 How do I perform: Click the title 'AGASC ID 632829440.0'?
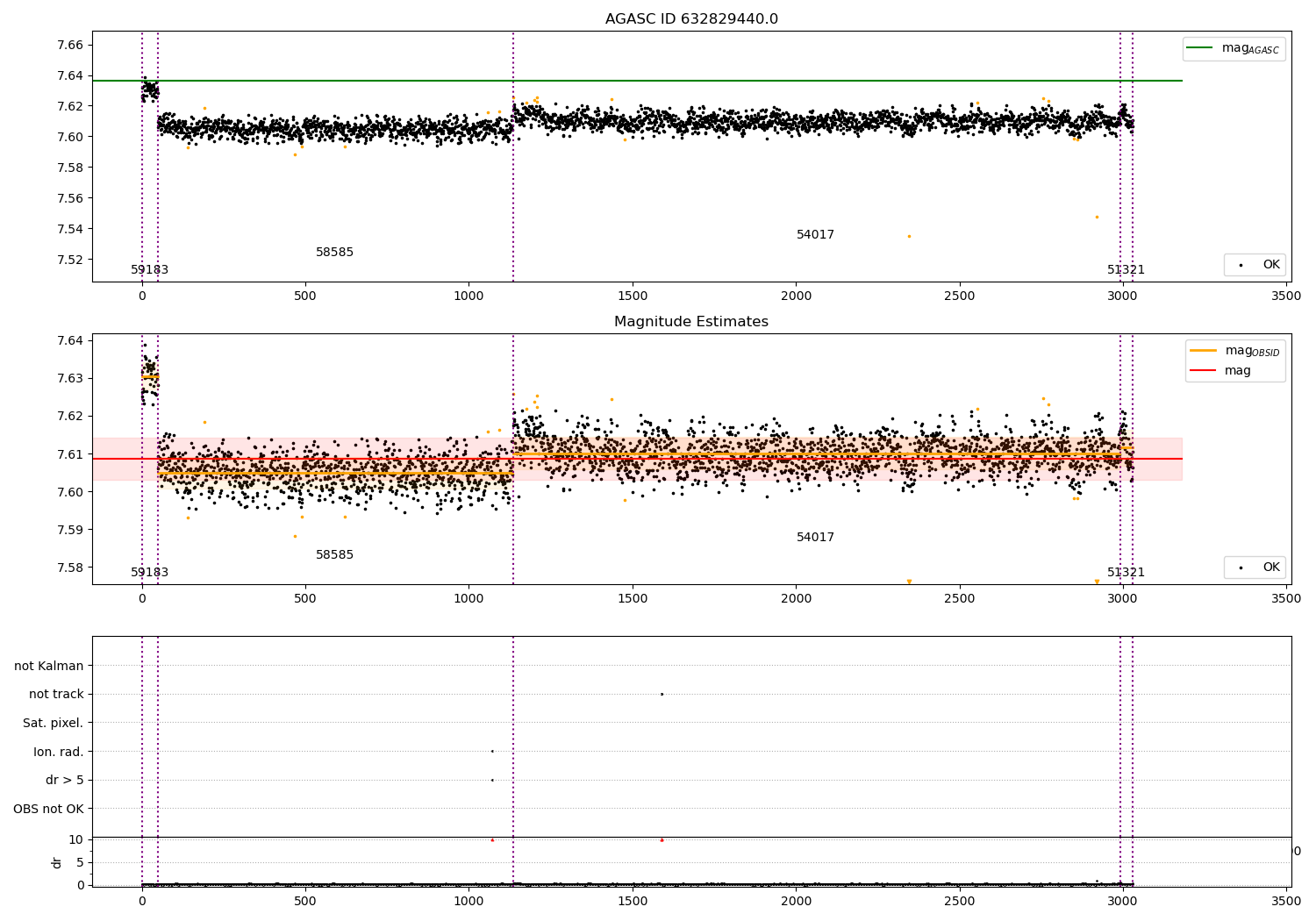tap(691, 19)
